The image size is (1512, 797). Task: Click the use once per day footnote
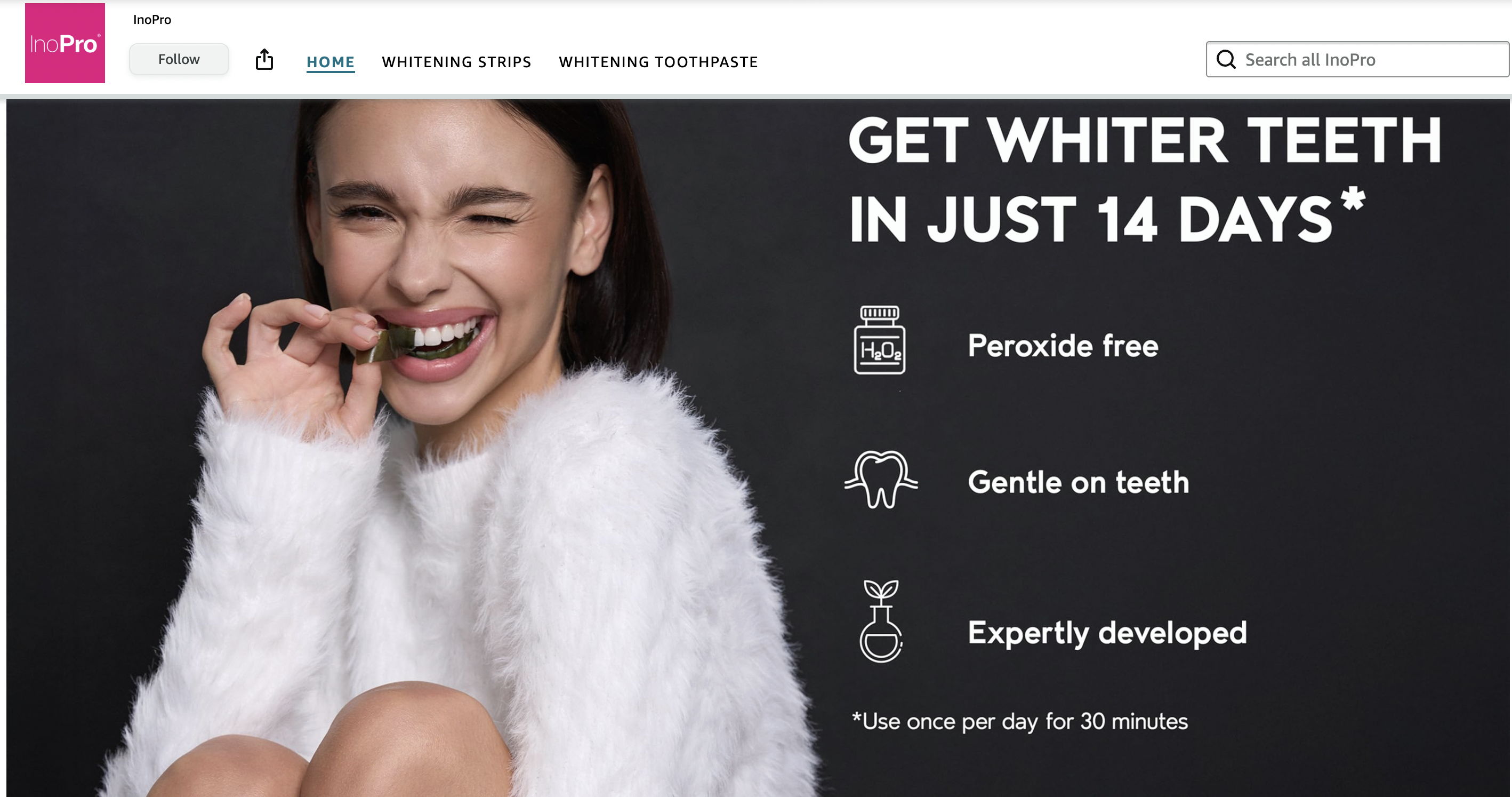[1020, 721]
